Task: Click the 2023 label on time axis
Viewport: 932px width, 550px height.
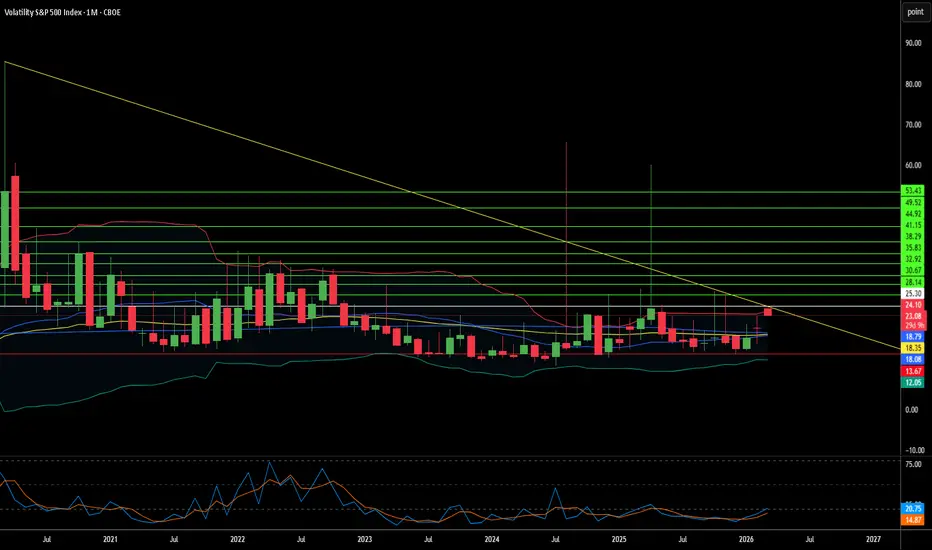Action: point(365,539)
